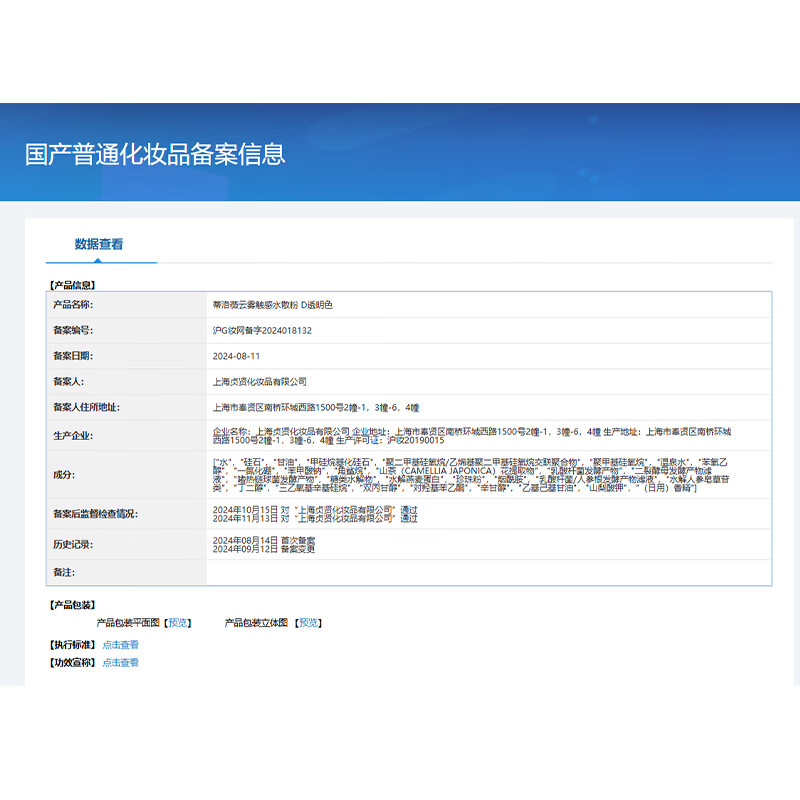The height and width of the screenshot is (800, 800).
Task: Click the 2024年11月13日 inspection record line
Action: pyautogui.click(x=315, y=519)
